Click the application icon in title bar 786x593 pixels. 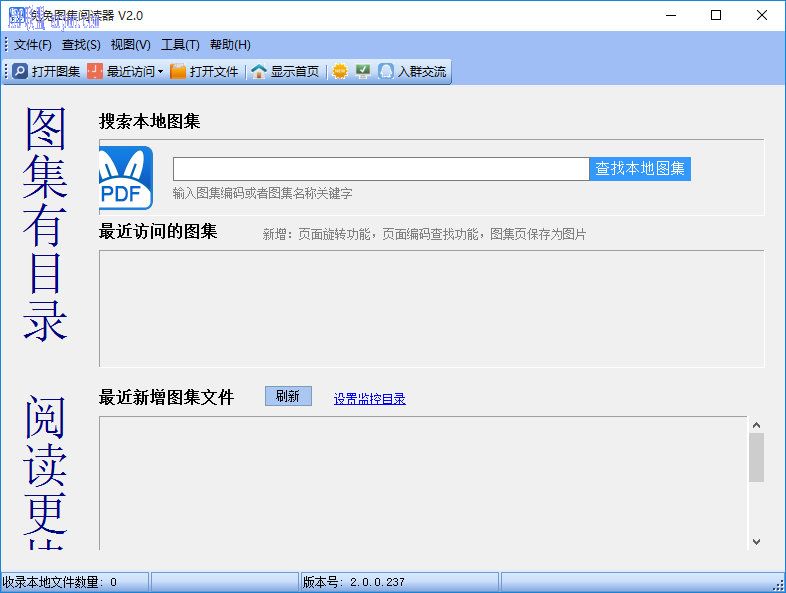point(17,16)
